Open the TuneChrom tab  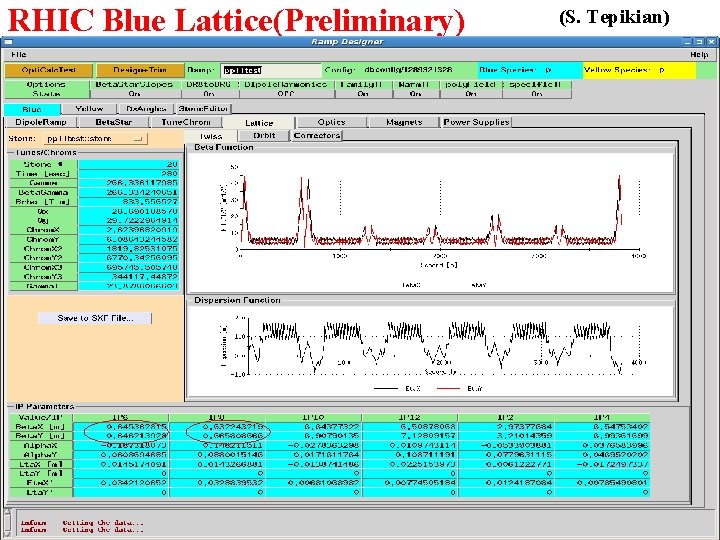pos(186,122)
